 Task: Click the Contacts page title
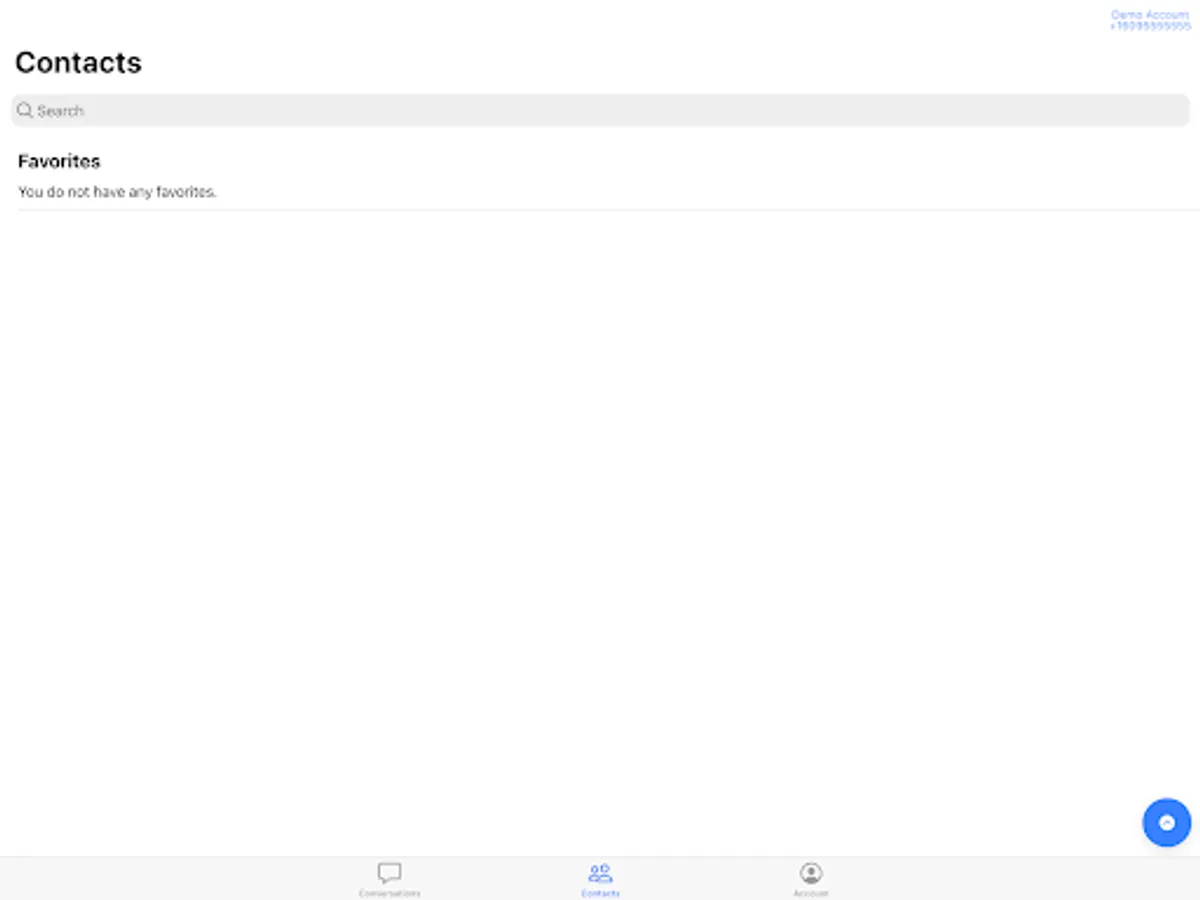coord(78,62)
